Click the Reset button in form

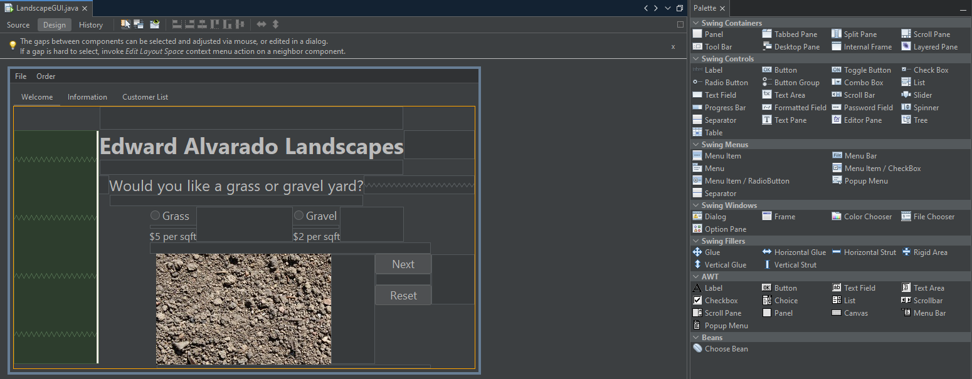403,295
